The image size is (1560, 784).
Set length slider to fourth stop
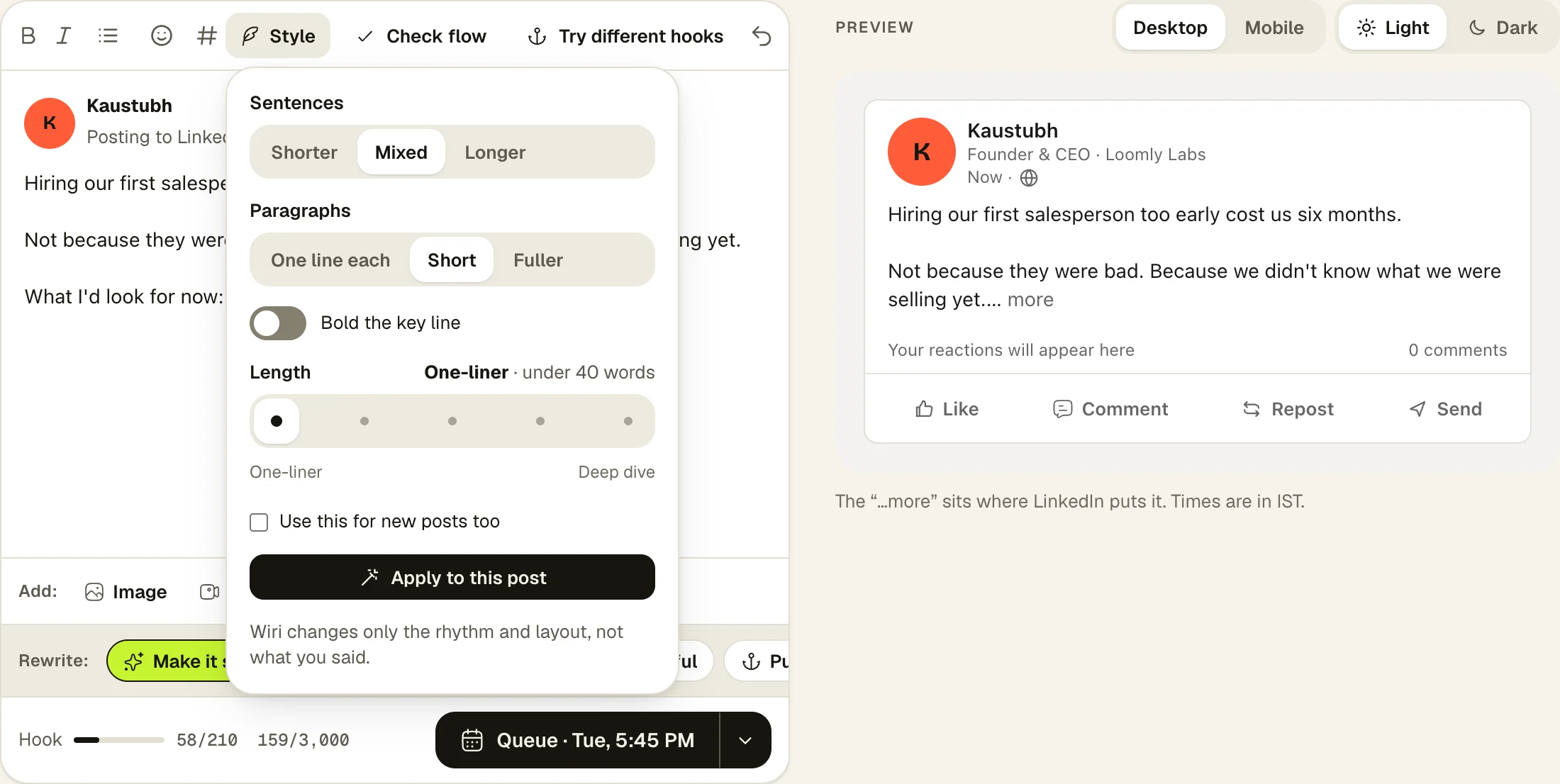pos(540,421)
